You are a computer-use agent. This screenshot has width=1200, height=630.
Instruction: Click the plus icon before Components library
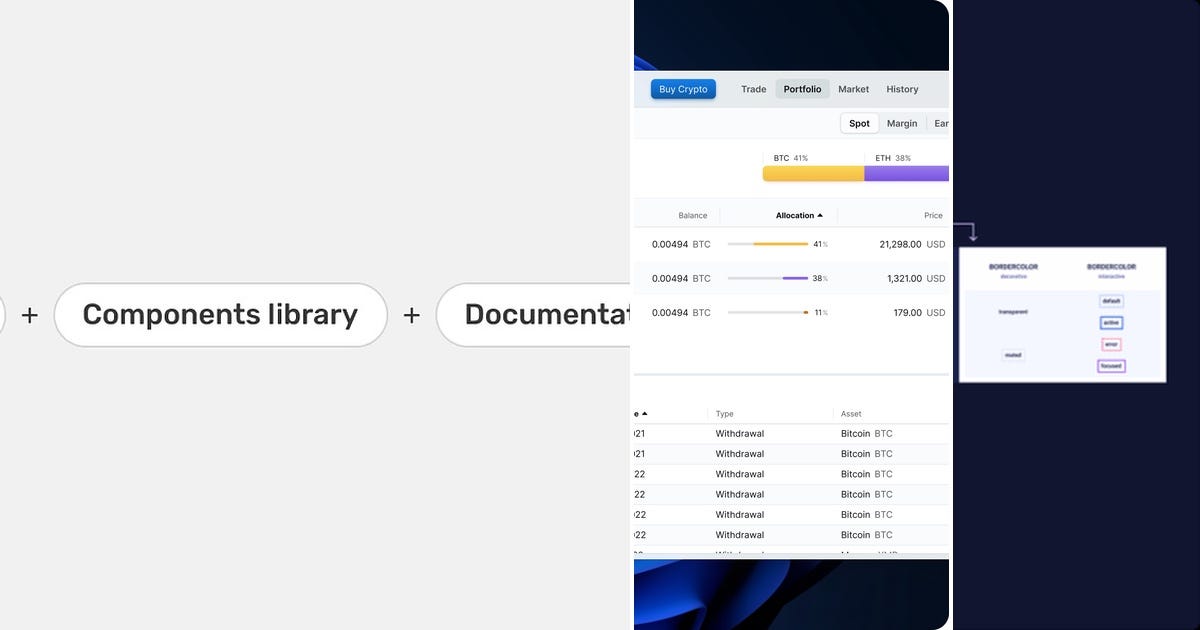pos(30,314)
